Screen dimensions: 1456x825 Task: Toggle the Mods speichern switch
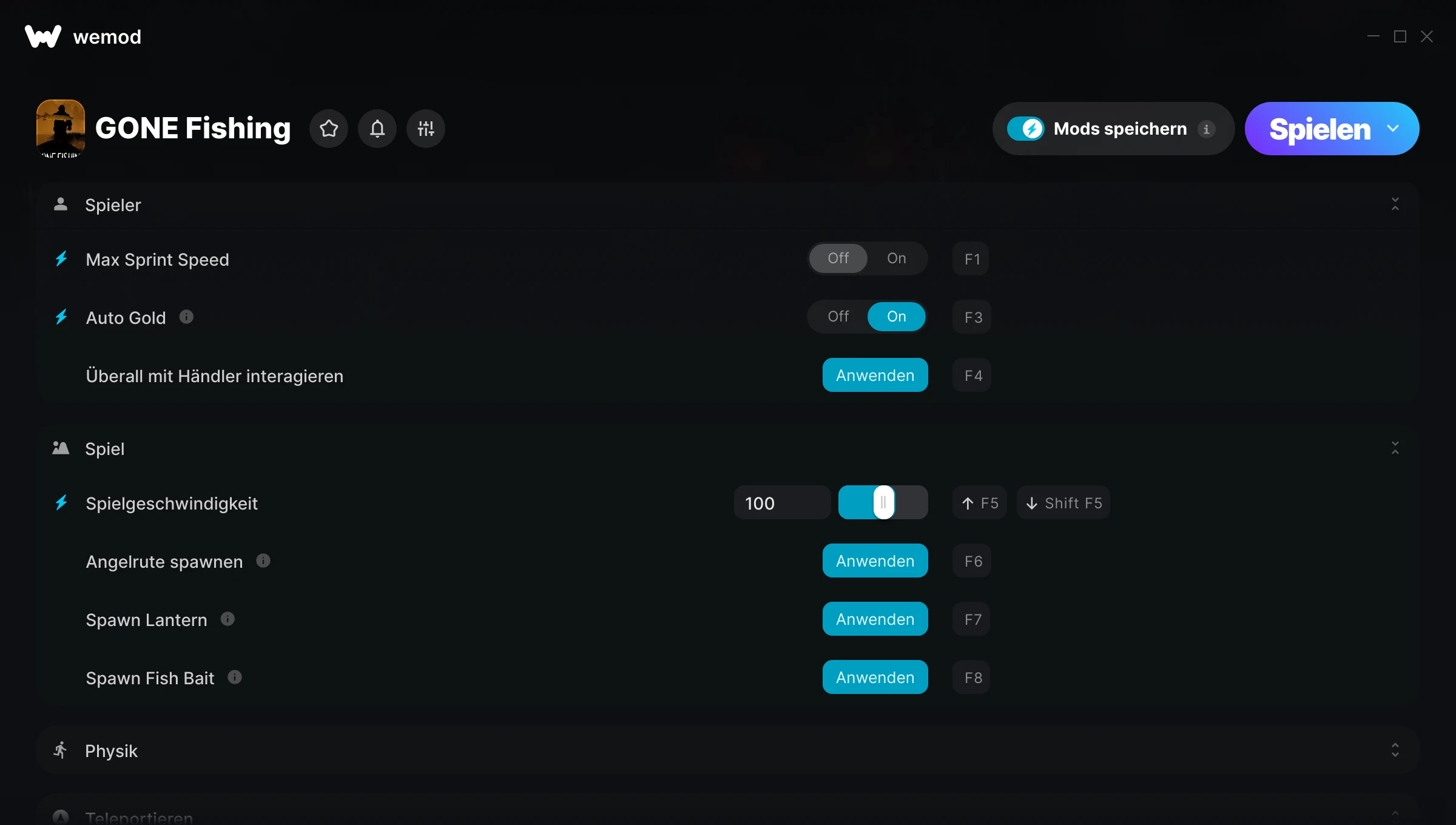pos(1025,129)
